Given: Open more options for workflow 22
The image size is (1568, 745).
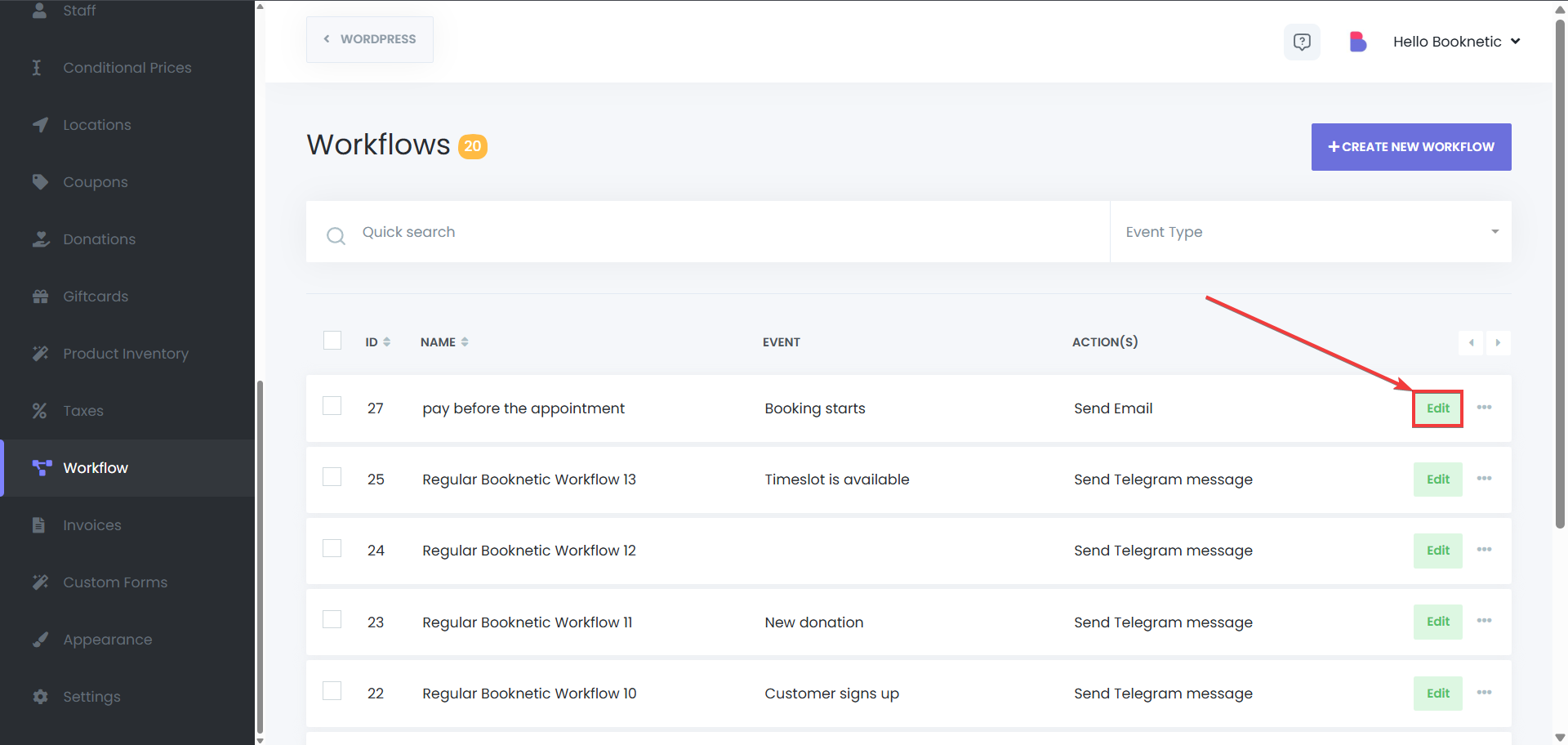Looking at the screenshot, I should 1484,693.
